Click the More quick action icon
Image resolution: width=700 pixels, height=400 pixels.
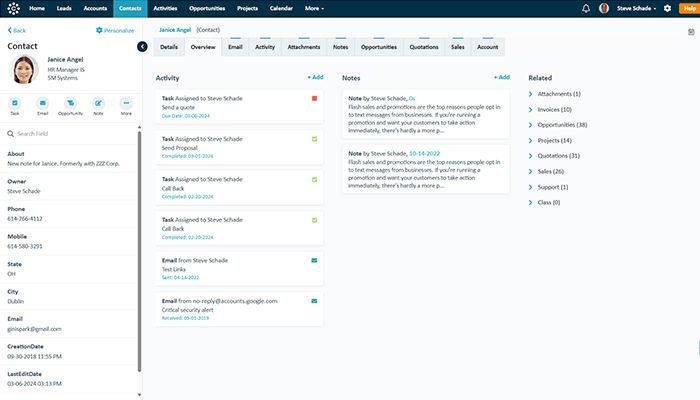[x=126, y=104]
